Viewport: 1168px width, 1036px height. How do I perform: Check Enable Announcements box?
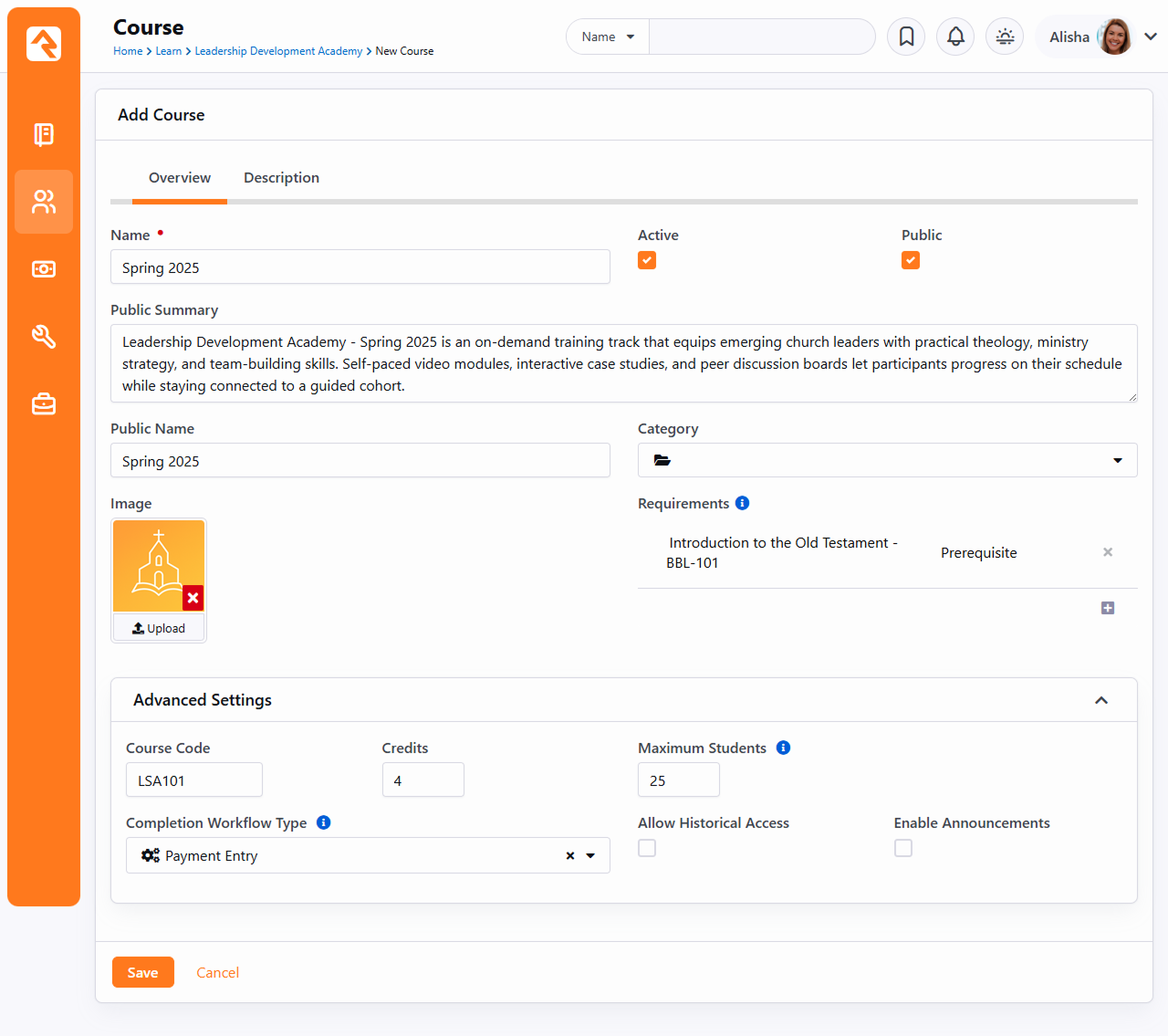902,848
